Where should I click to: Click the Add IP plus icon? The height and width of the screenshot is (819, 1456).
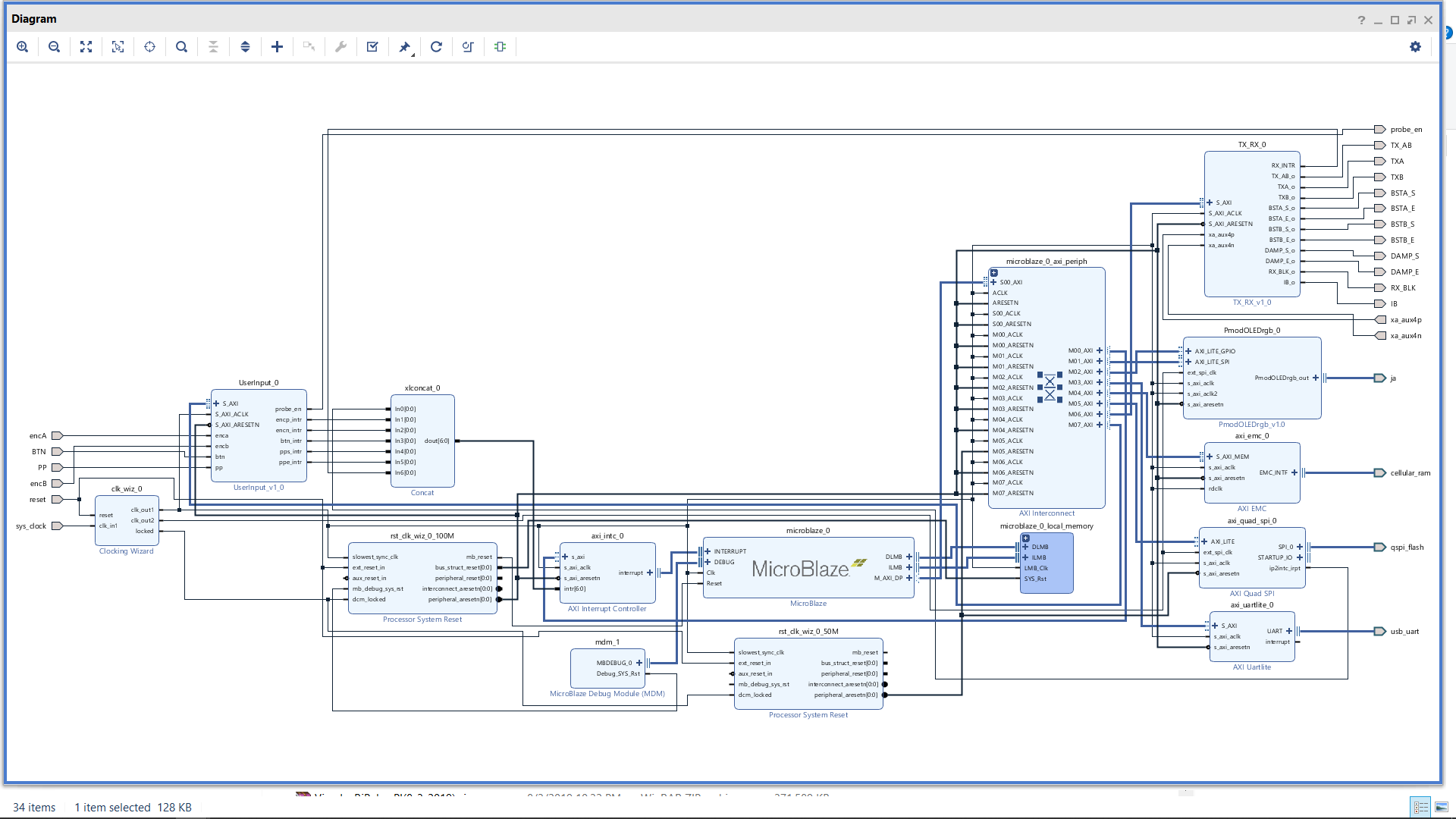click(277, 47)
